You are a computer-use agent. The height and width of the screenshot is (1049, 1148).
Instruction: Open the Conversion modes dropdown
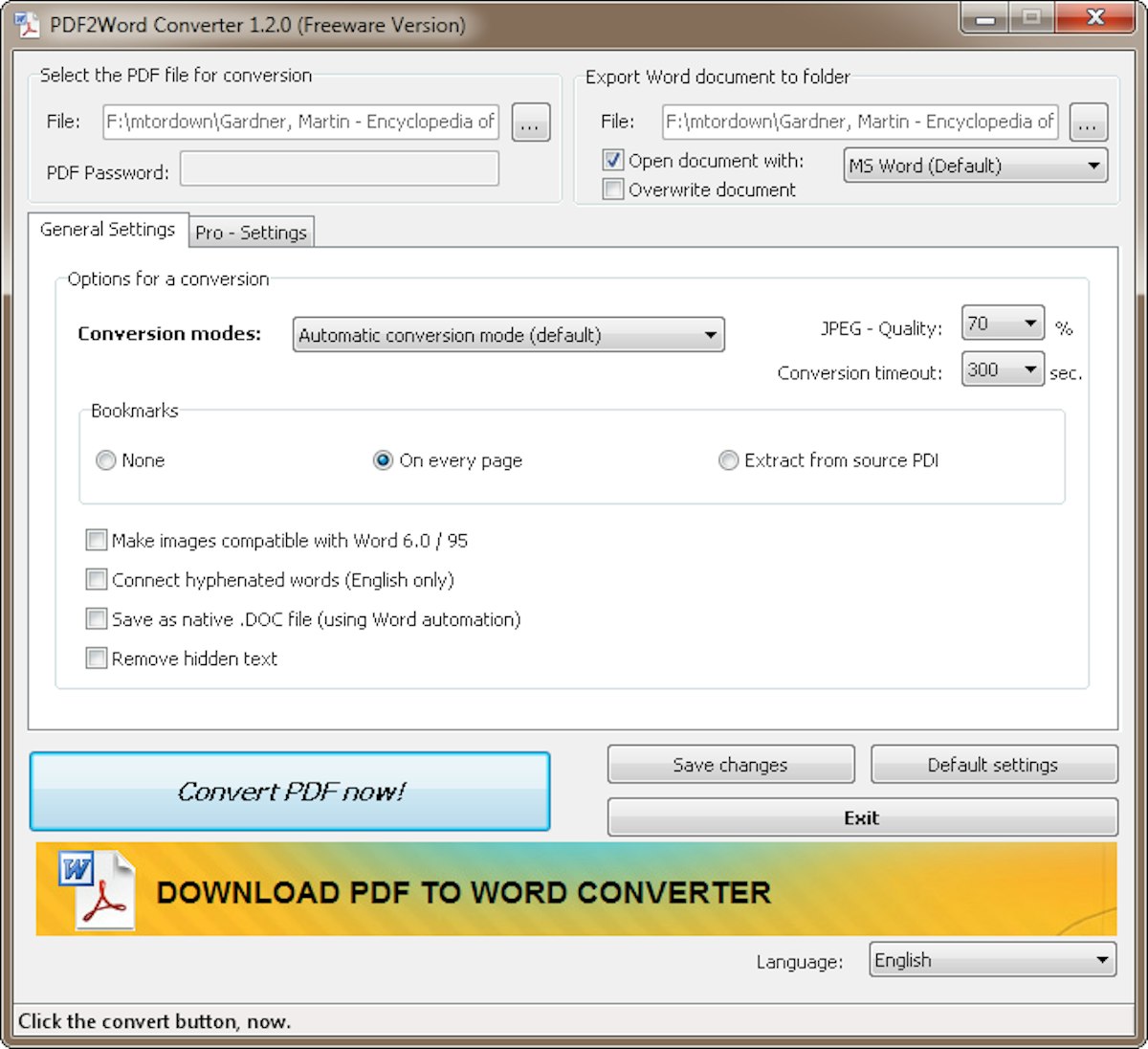coord(709,335)
